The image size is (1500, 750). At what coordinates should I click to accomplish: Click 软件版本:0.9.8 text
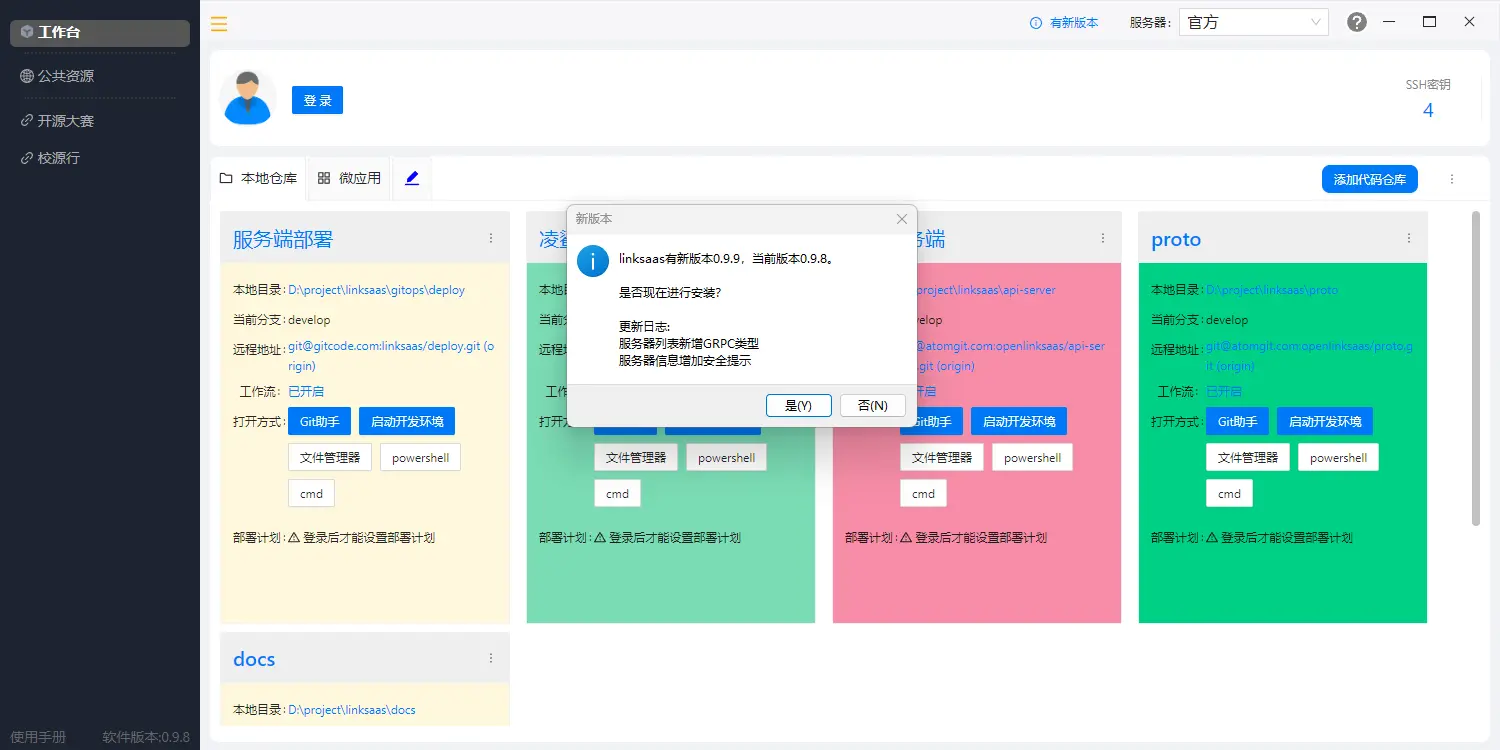pyautogui.click(x=146, y=737)
